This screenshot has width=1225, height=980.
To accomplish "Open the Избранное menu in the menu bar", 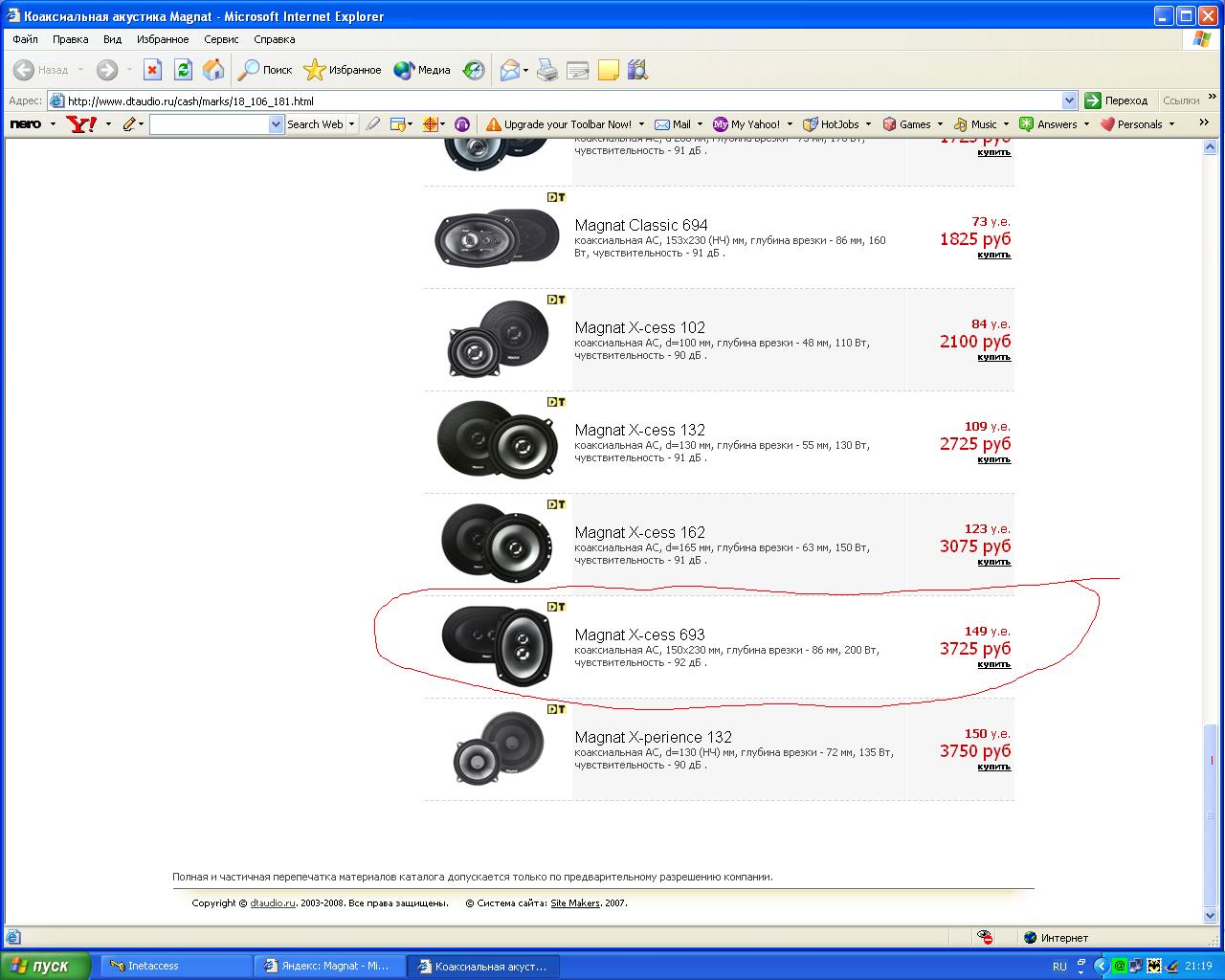I will 163,39.
